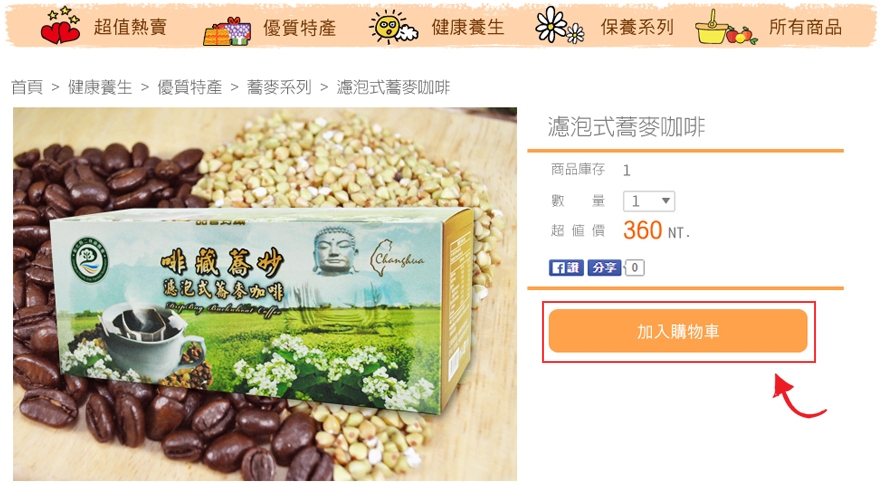This screenshot has width=880, height=485.
Task: Click the sun face icon beside 健康養生
Action: [x=393, y=26]
